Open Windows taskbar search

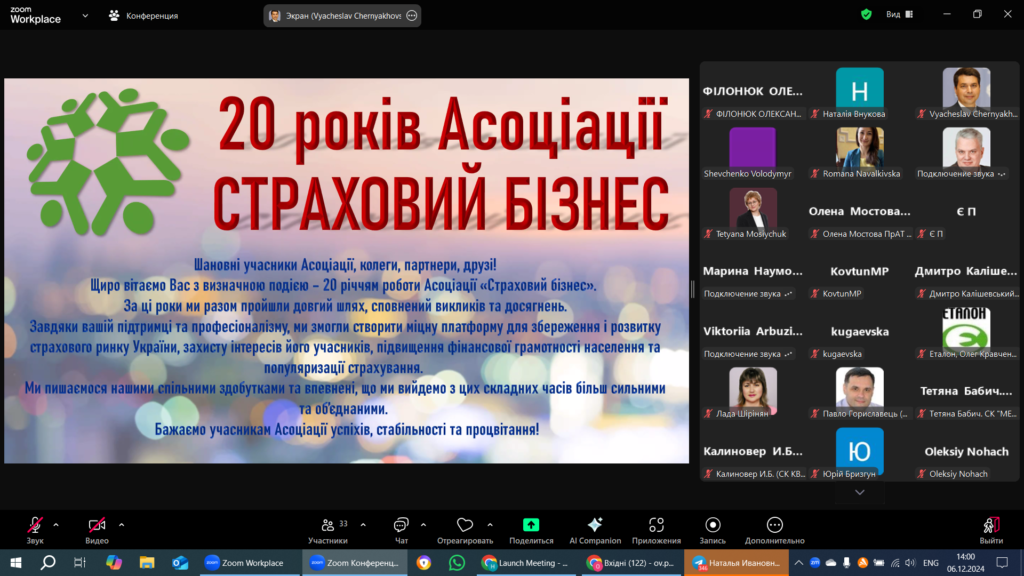coord(48,562)
